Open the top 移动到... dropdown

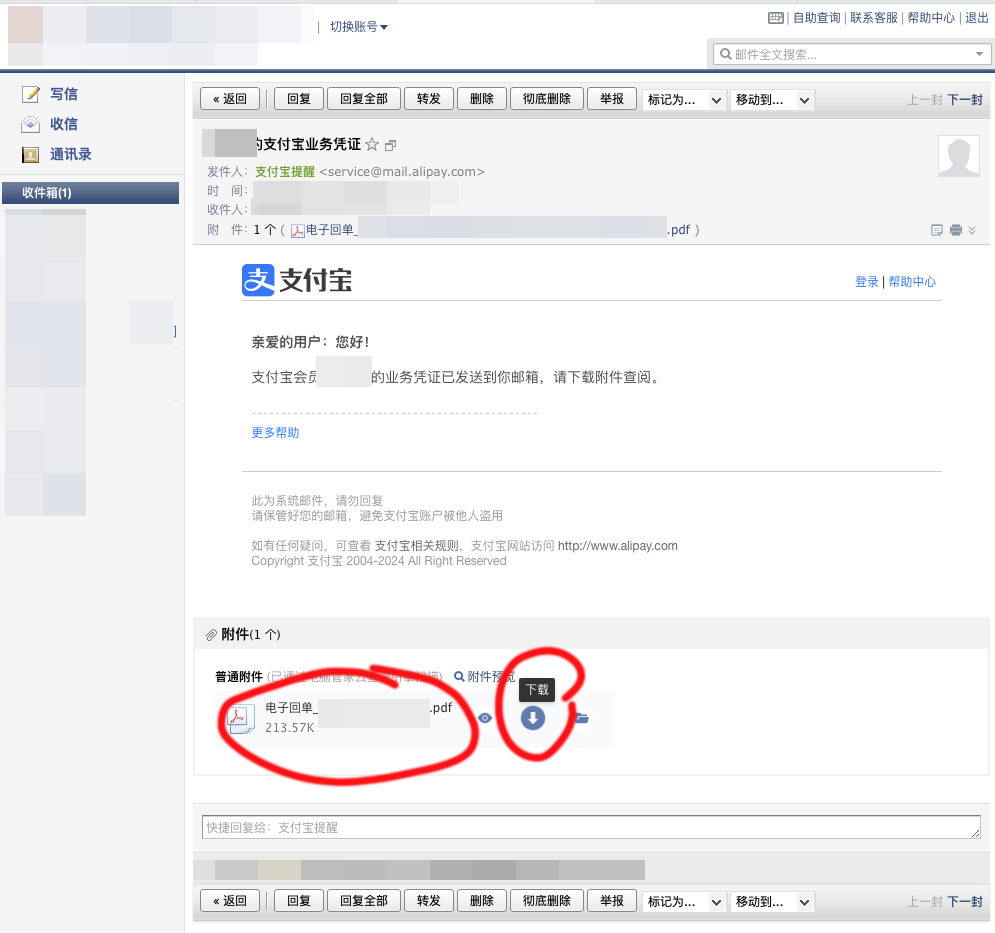(772, 100)
